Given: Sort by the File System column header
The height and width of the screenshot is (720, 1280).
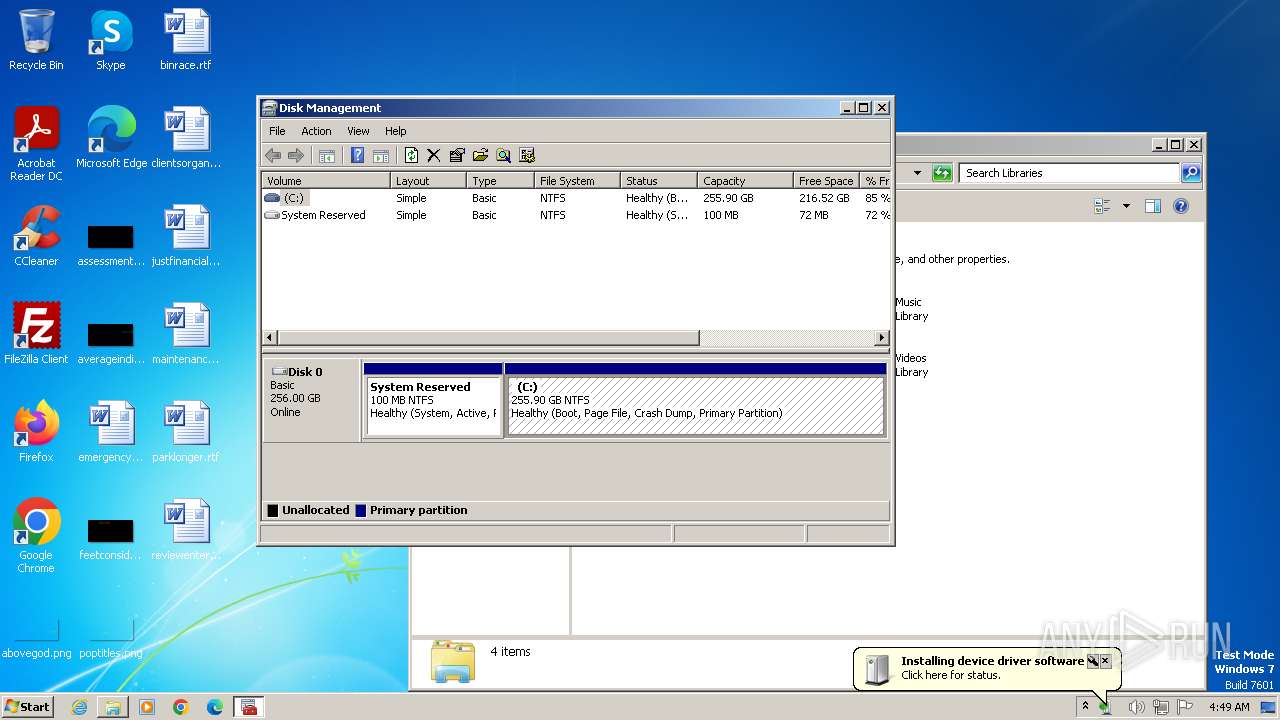Looking at the screenshot, I should point(577,181).
